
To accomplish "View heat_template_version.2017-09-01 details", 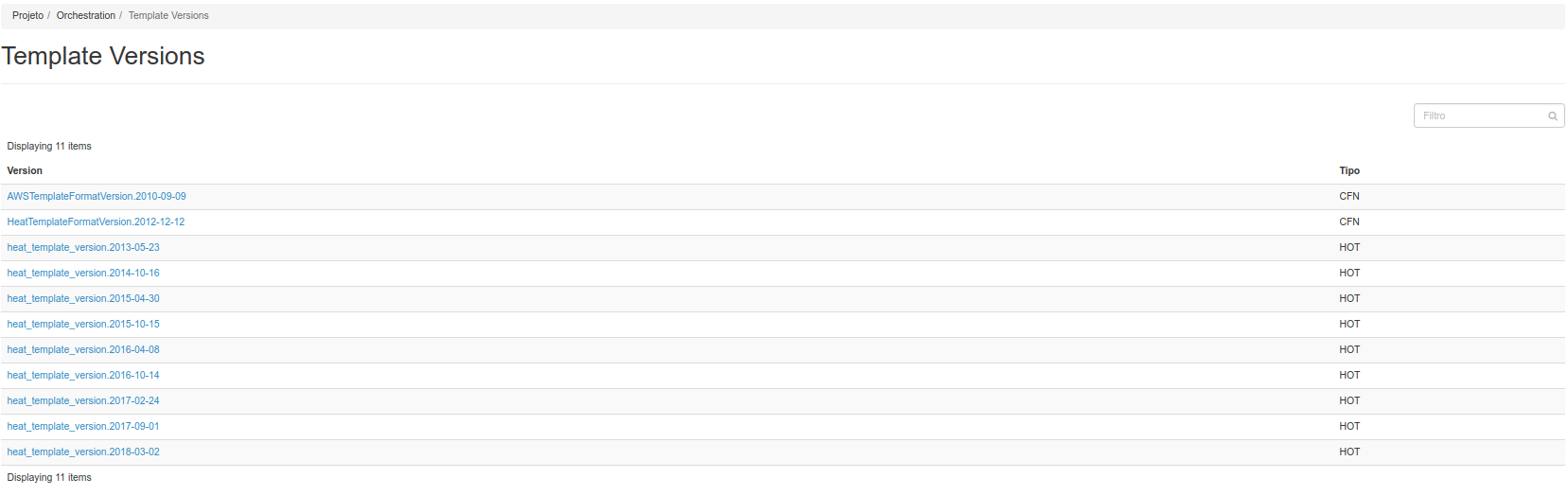I will [x=83, y=426].
